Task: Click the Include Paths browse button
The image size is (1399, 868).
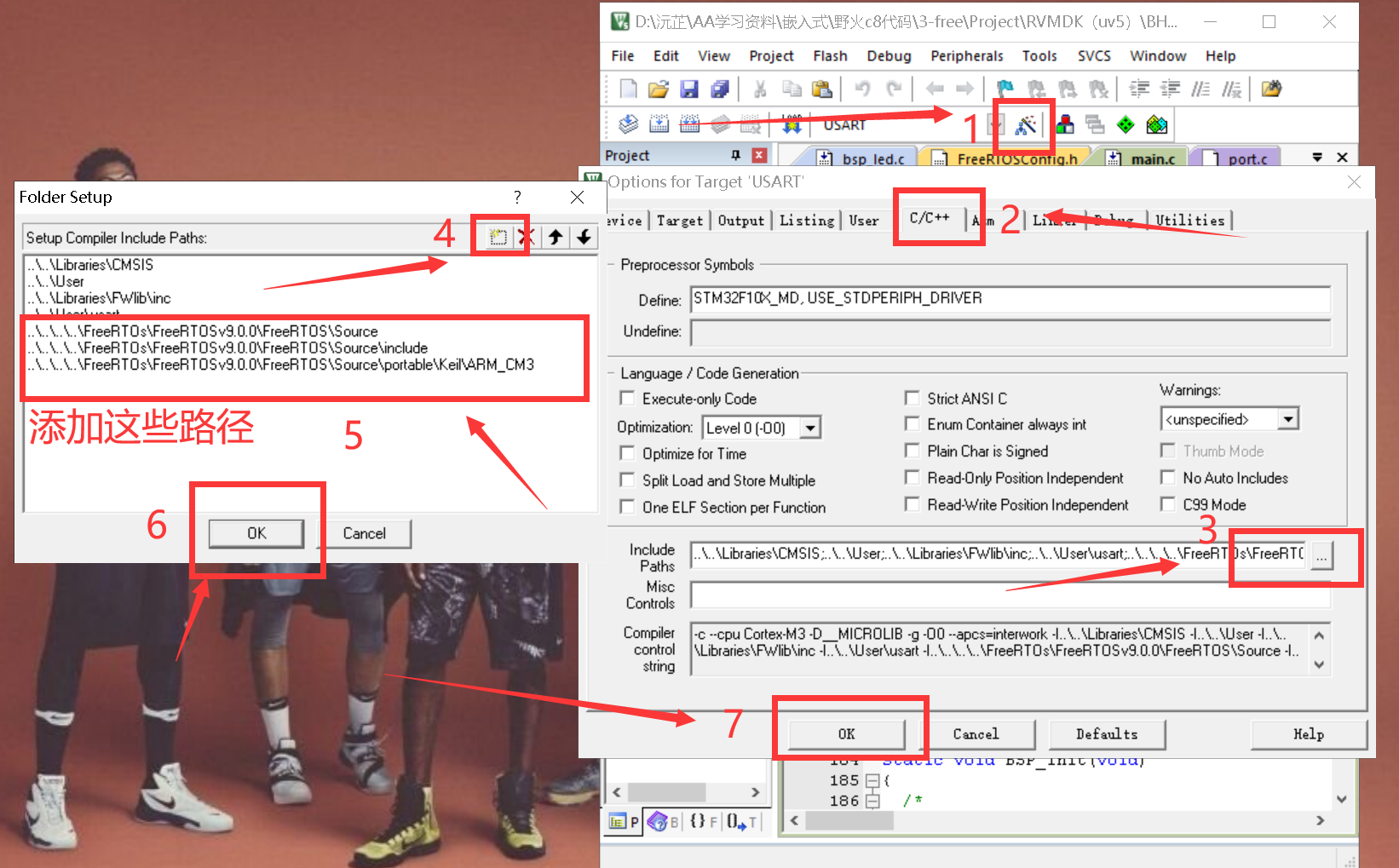Action: 1321,555
